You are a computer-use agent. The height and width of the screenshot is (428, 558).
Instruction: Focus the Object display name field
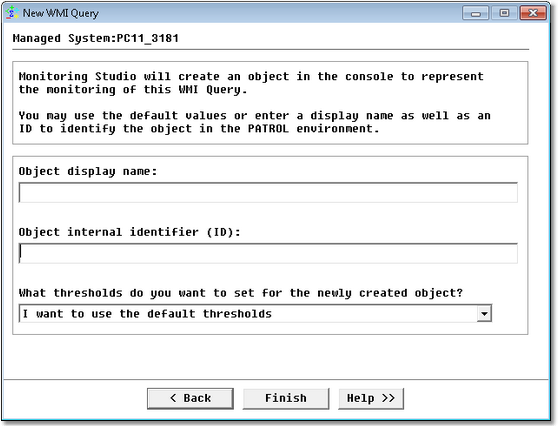tap(268, 192)
